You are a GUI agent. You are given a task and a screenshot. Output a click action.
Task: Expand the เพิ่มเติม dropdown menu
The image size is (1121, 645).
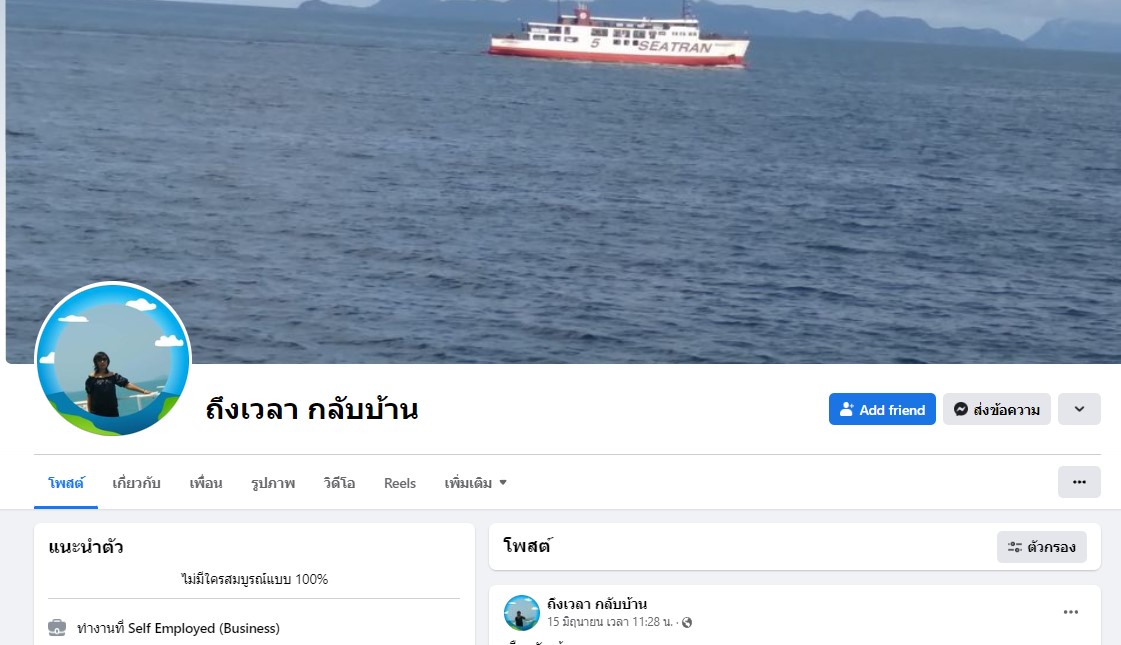(x=475, y=483)
